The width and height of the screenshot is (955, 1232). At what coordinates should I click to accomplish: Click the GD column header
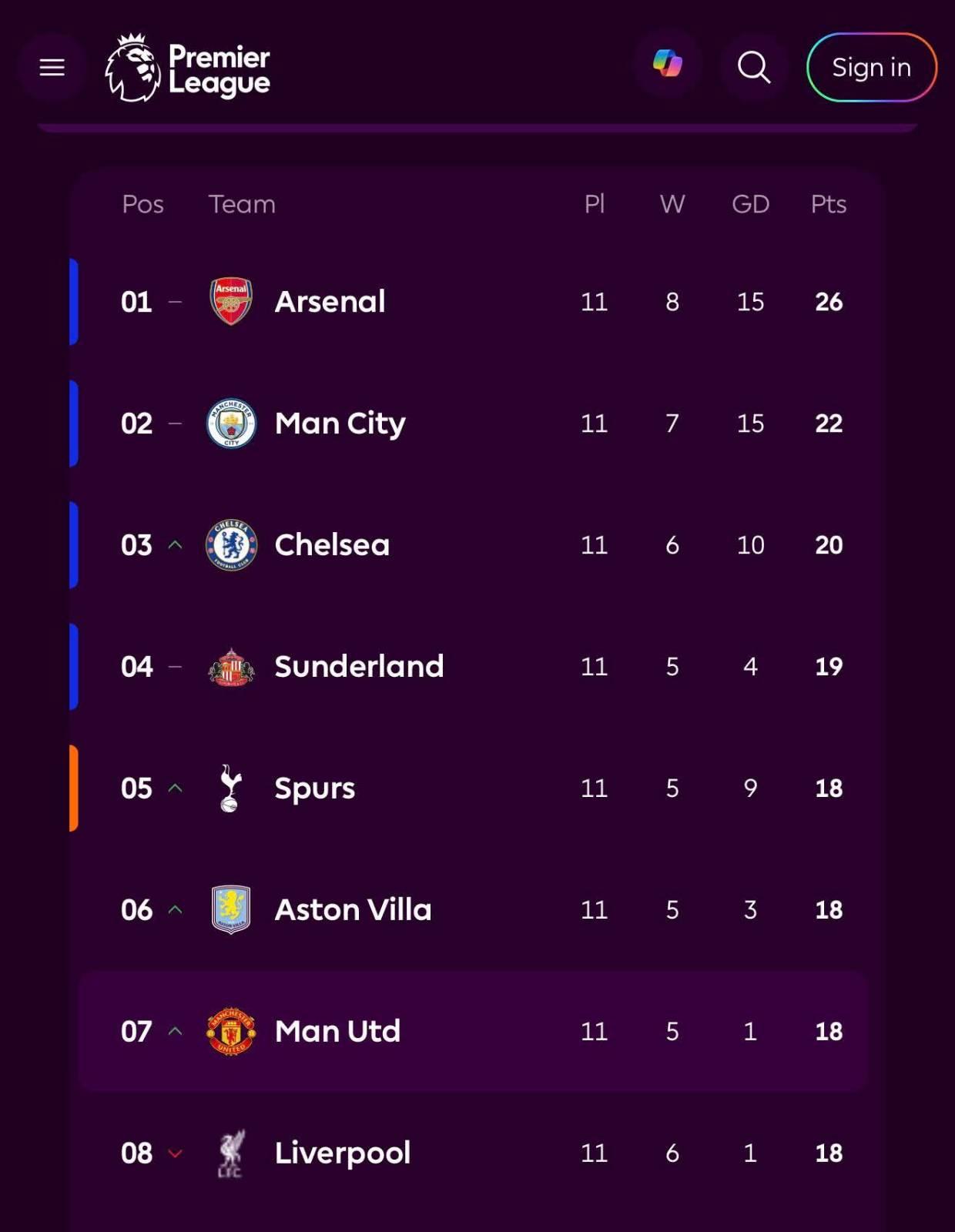750,204
